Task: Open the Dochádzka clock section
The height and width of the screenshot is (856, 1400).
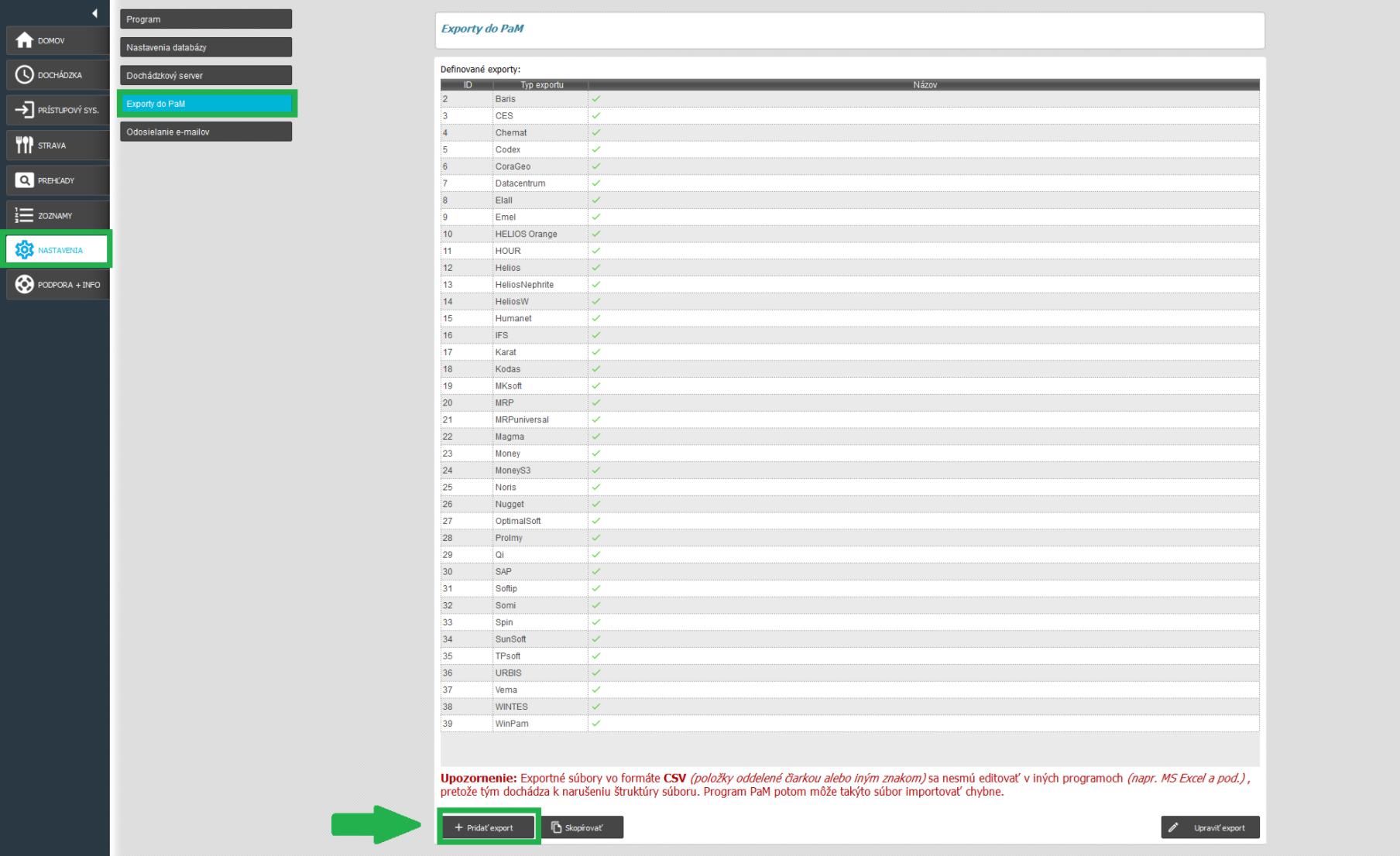Action: [x=57, y=75]
